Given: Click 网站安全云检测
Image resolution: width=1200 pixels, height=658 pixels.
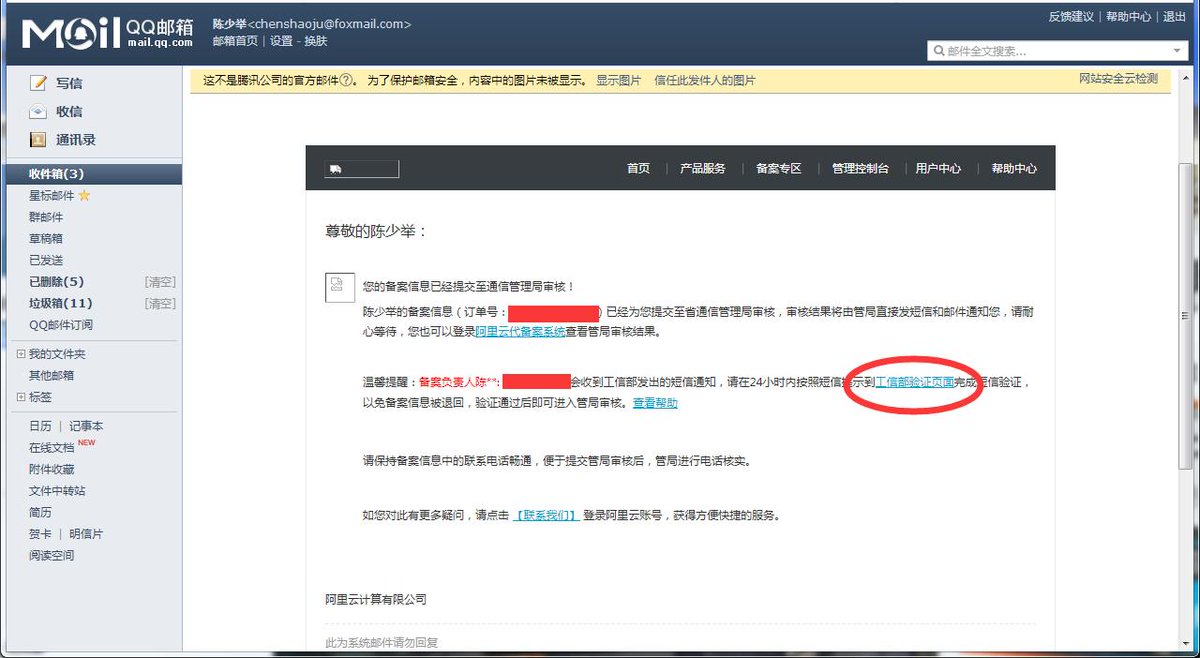Looking at the screenshot, I should click(1118, 78).
